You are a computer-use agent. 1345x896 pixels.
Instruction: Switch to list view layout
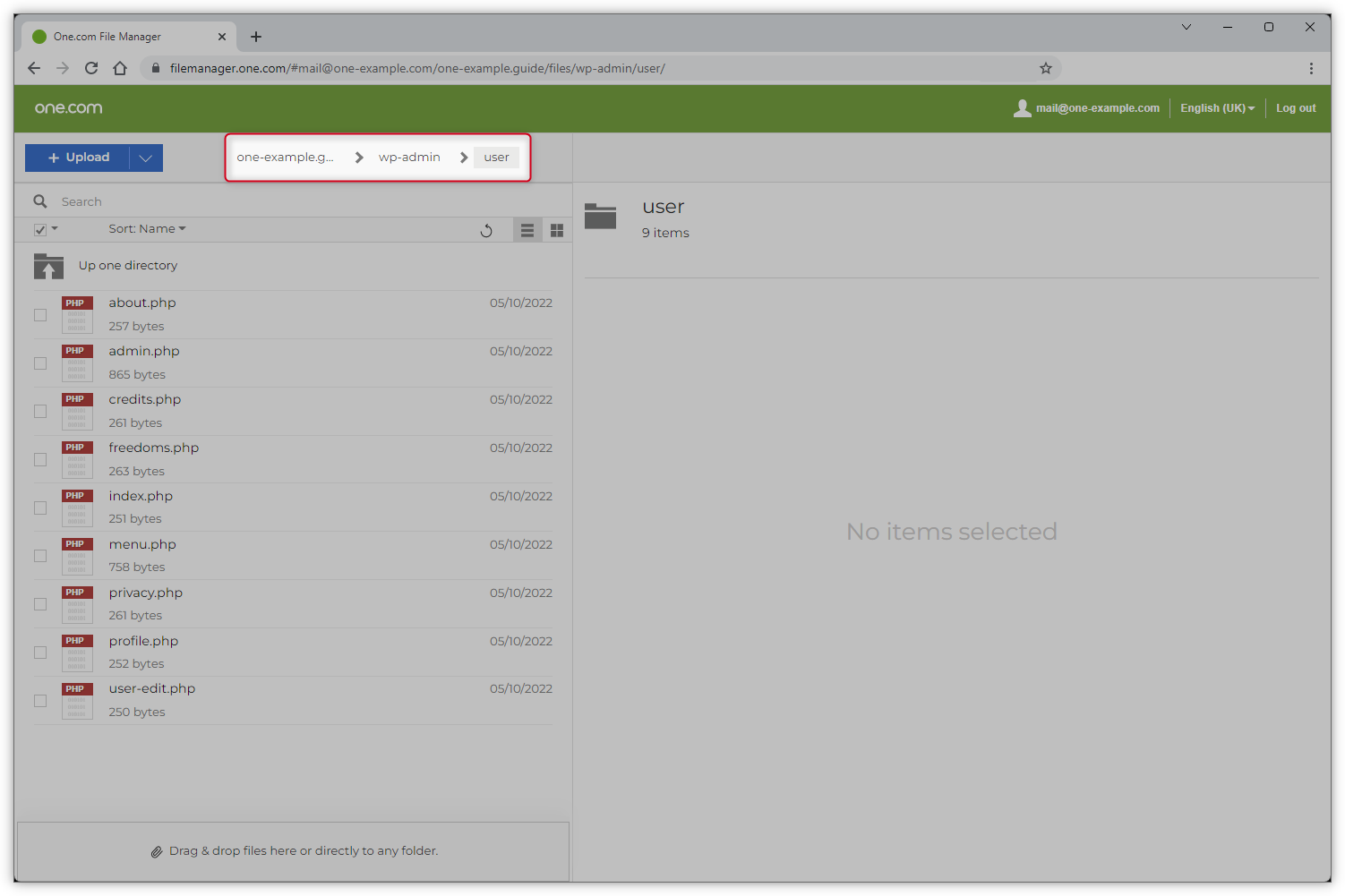click(527, 231)
